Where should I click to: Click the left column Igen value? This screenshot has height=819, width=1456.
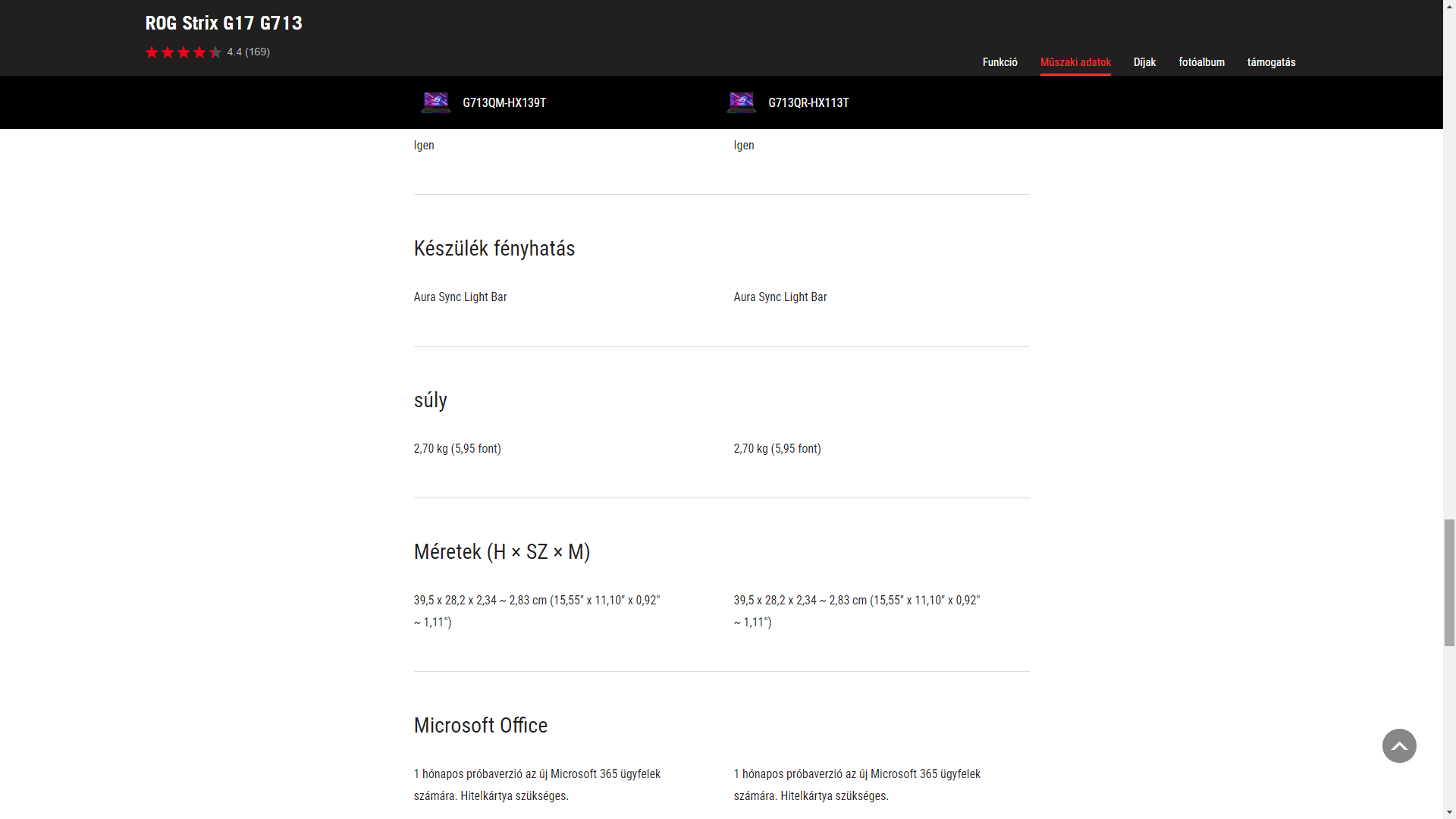pos(424,146)
